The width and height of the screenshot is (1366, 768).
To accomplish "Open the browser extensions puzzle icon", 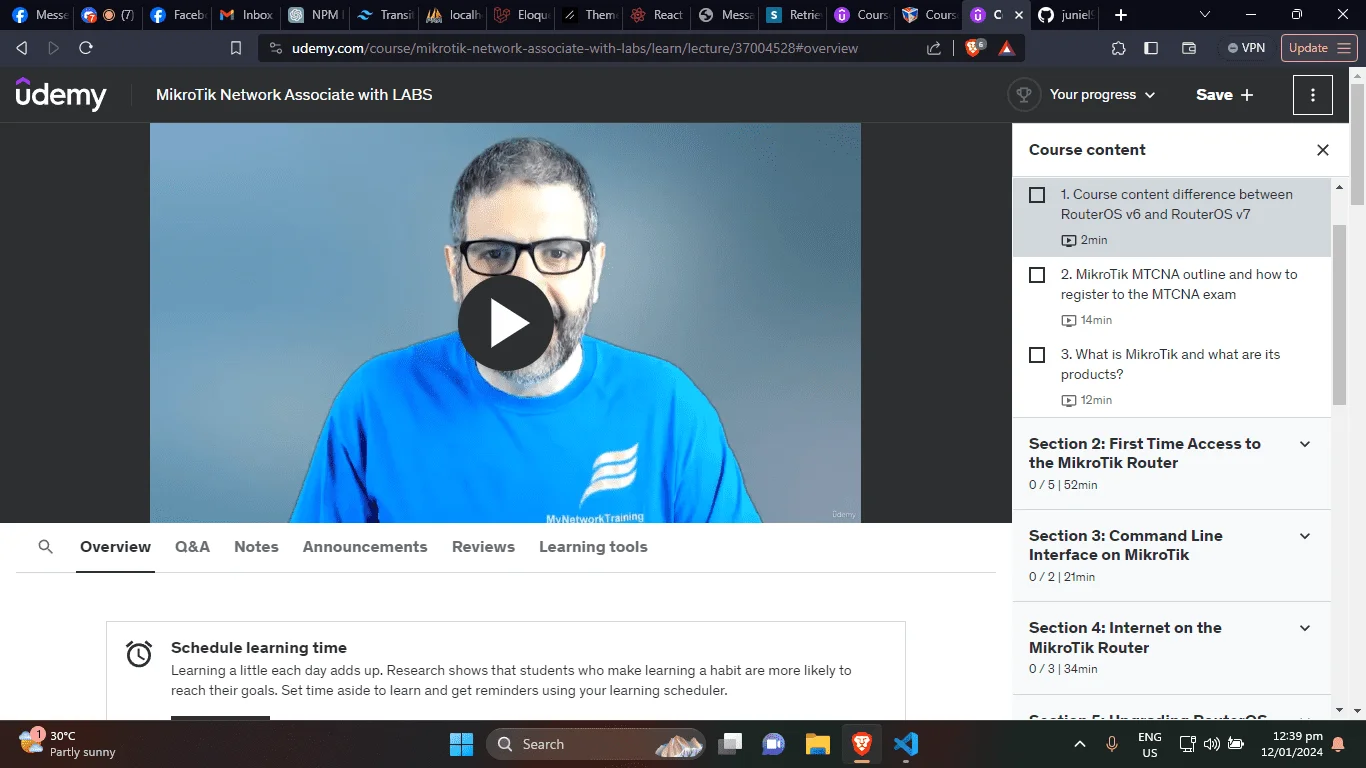I will click(1119, 48).
